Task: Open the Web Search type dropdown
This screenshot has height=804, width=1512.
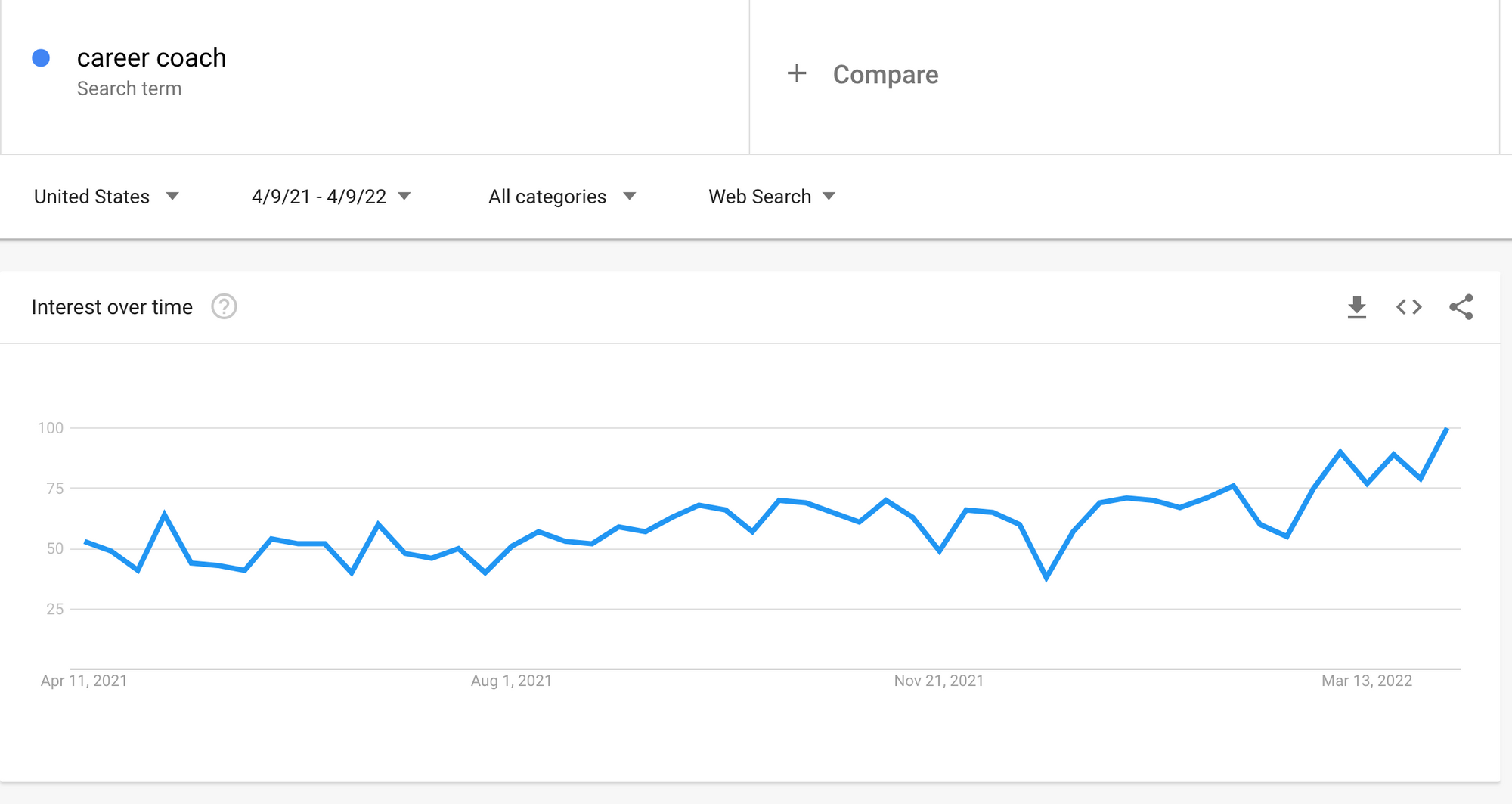Action: tap(772, 197)
